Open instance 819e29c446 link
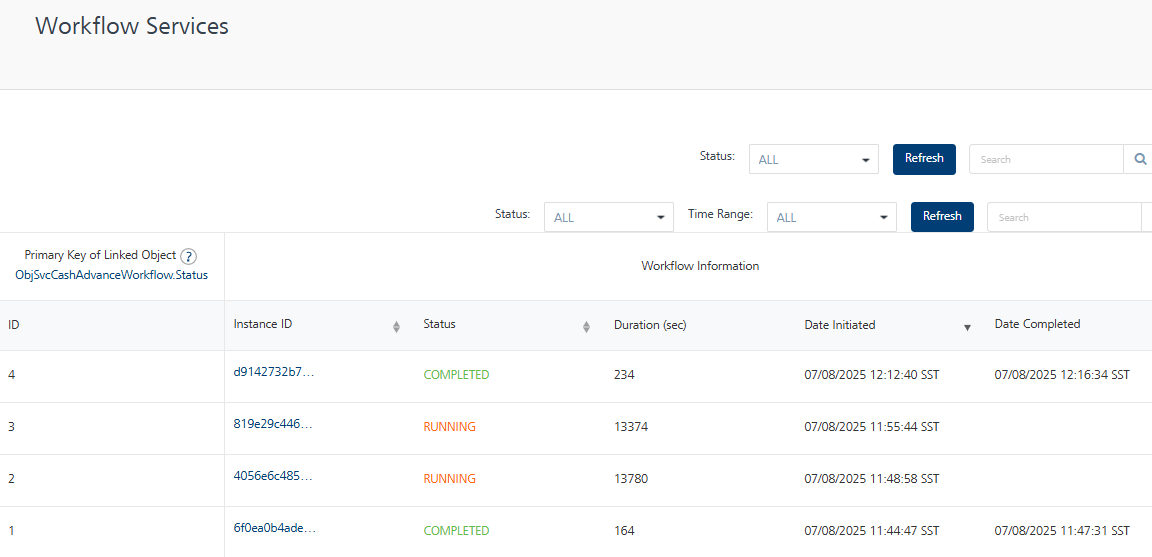 [x=273, y=424]
